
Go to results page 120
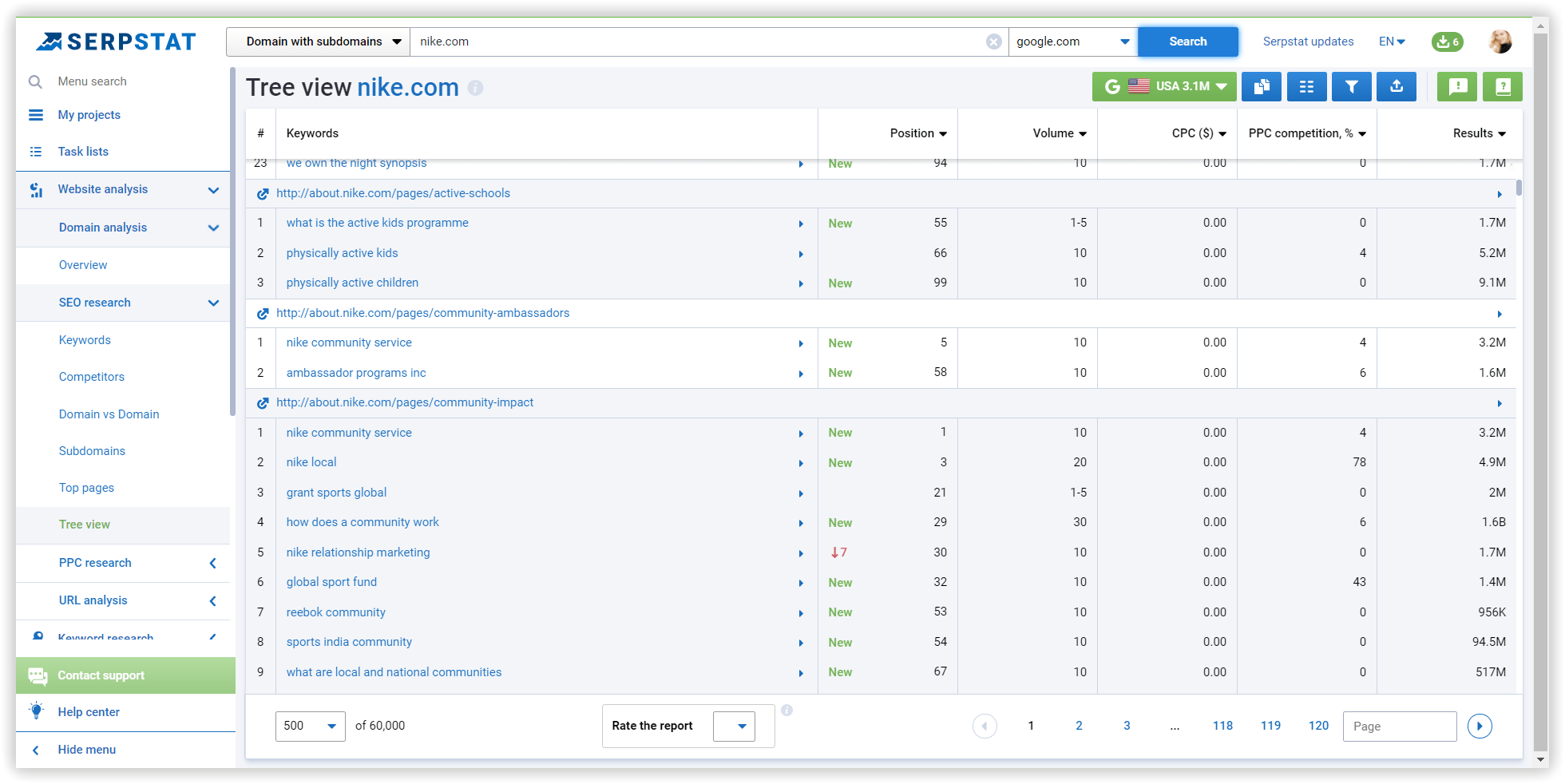click(1318, 726)
